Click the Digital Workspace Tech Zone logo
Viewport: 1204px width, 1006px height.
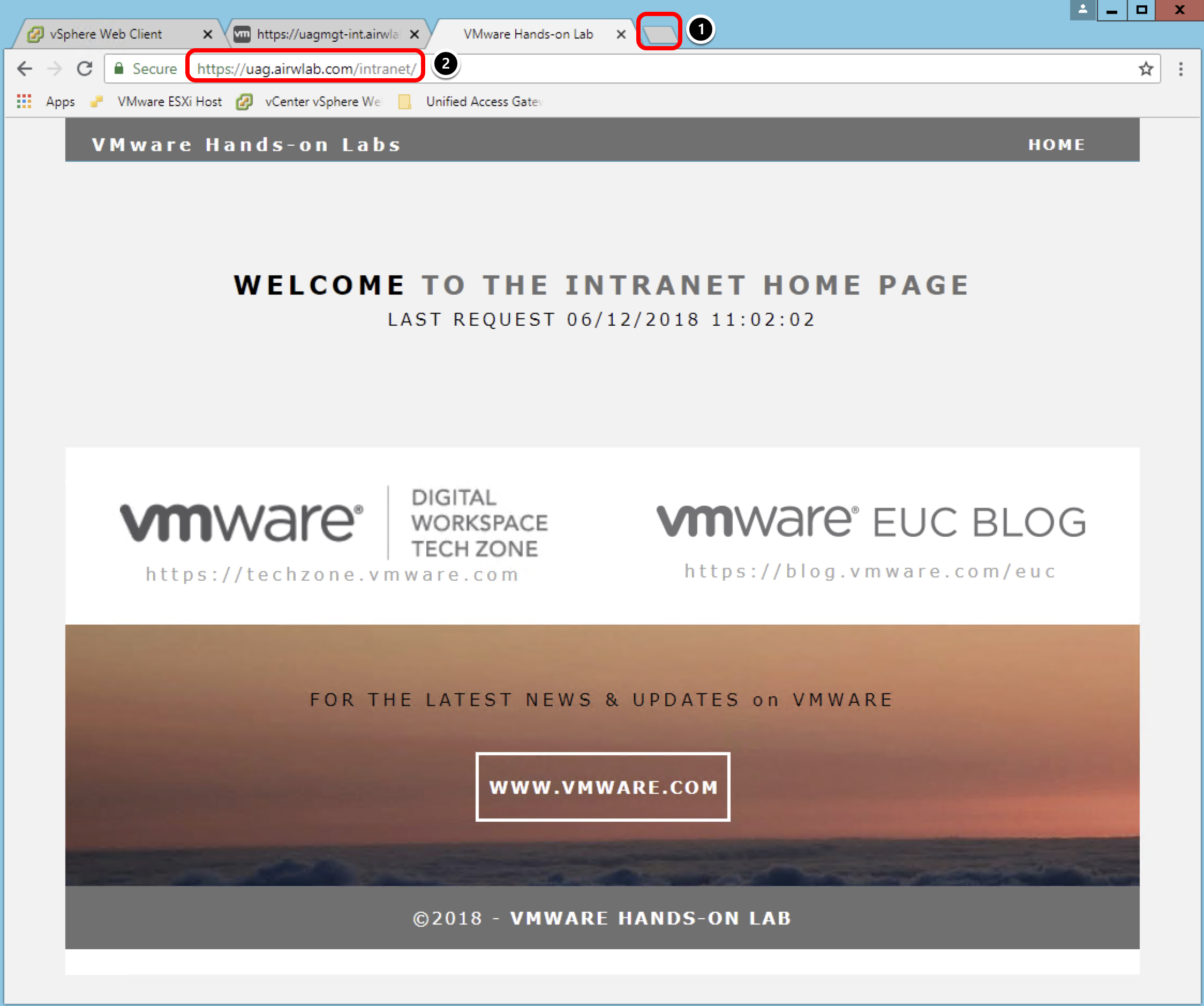coord(333,522)
